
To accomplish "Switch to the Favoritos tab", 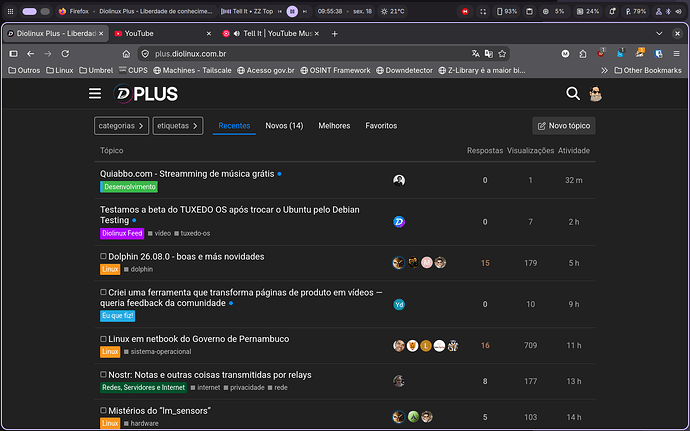I will tap(381, 126).
